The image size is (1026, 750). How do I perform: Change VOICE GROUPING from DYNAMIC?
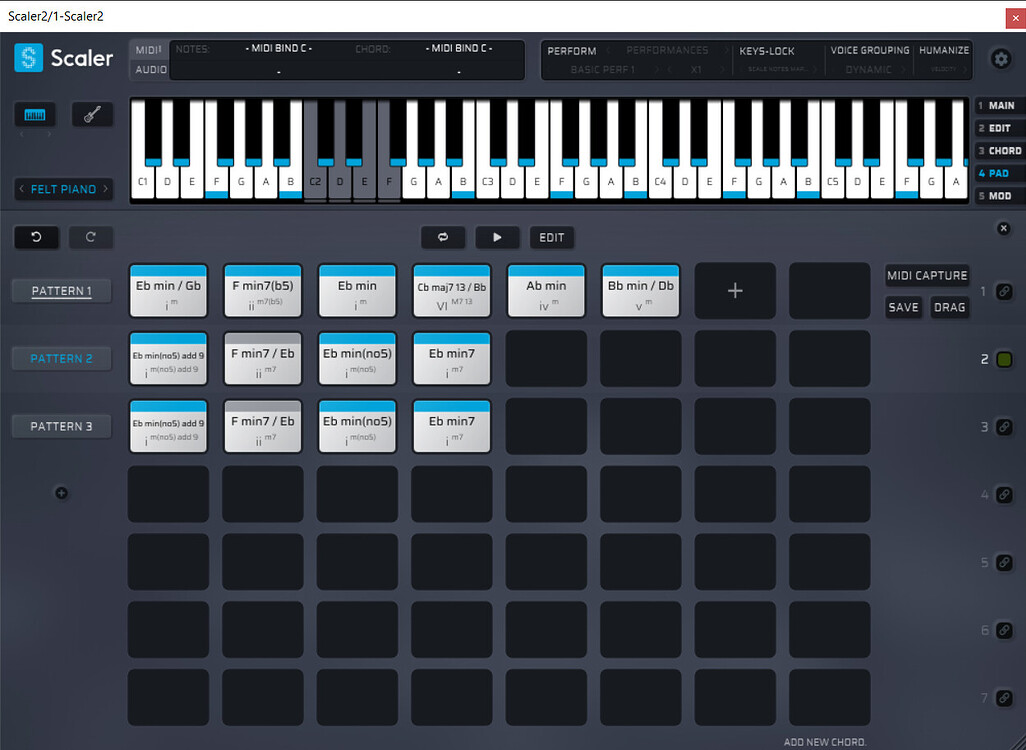click(x=869, y=69)
